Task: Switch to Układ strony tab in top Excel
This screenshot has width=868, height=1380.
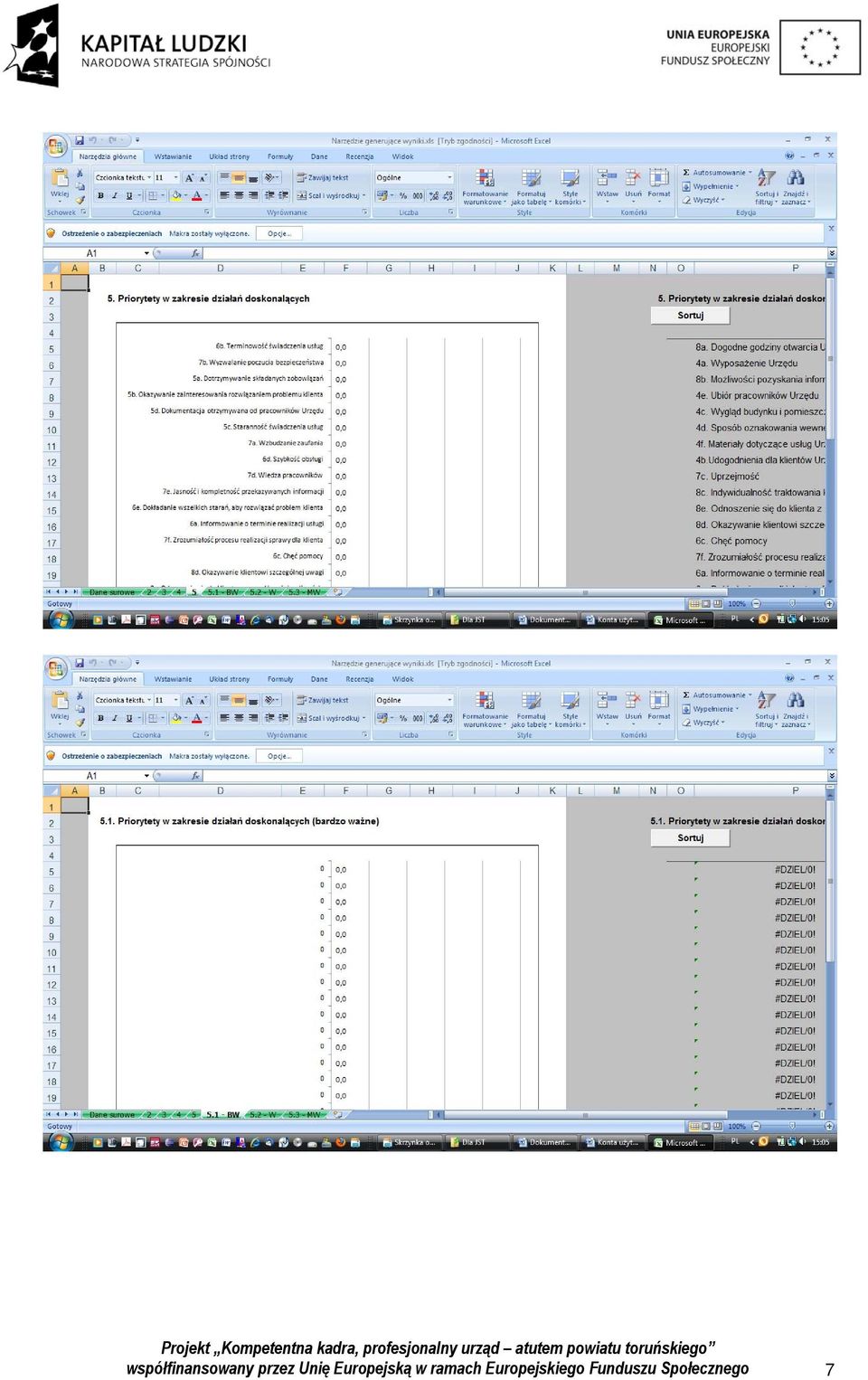Action: (229, 156)
